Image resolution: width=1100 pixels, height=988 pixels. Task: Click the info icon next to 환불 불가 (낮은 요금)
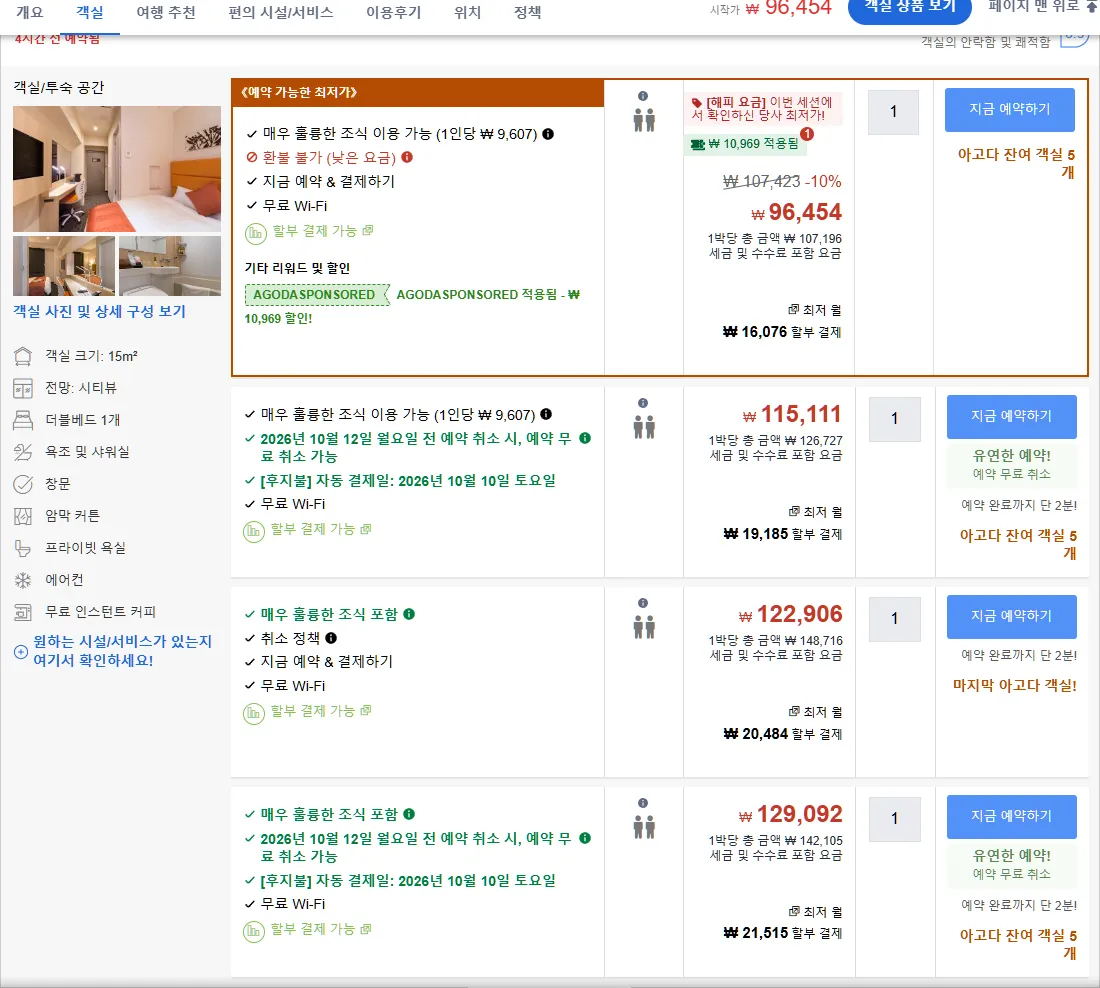pos(407,157)
